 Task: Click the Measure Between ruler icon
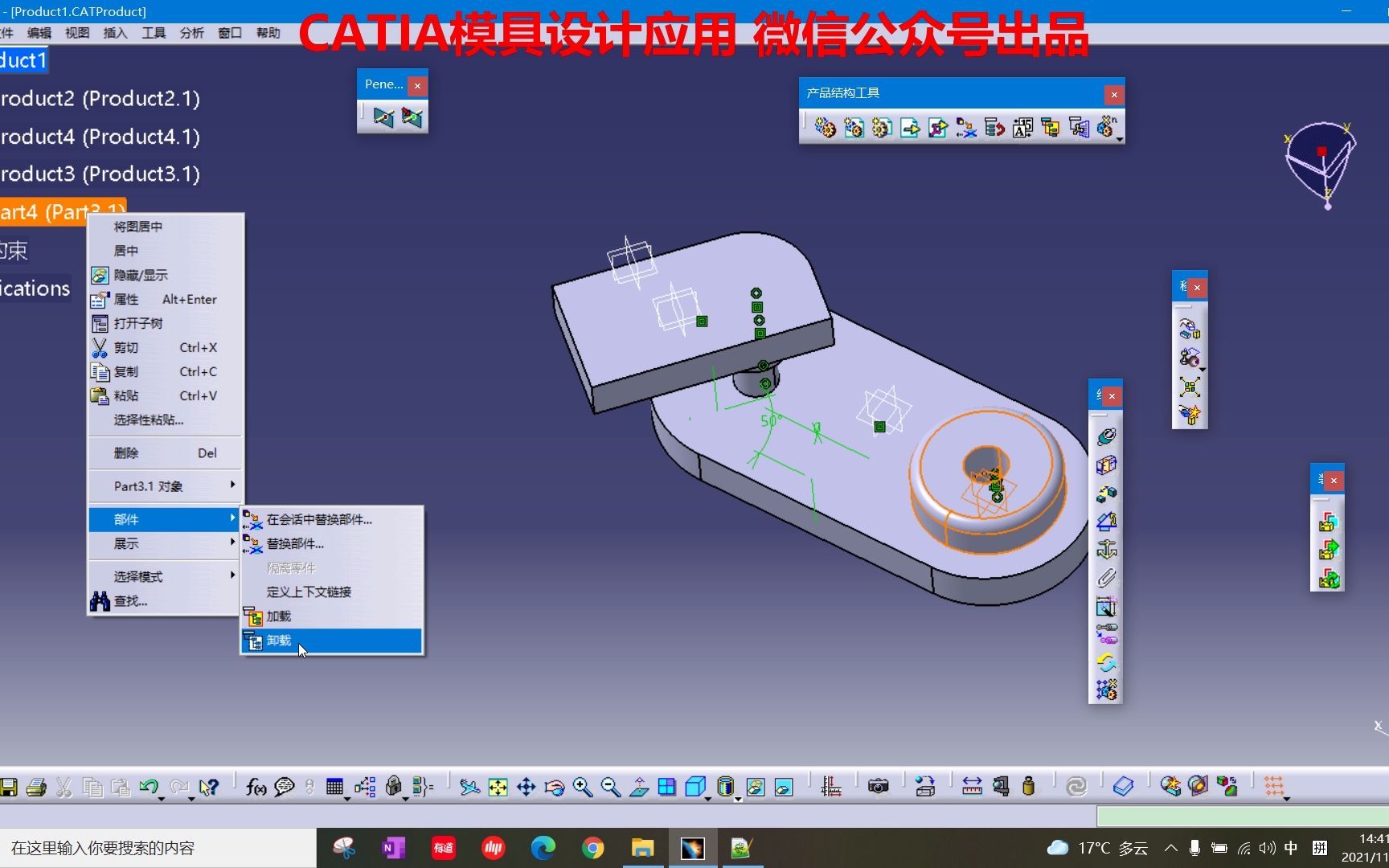[x=972, y=787]
